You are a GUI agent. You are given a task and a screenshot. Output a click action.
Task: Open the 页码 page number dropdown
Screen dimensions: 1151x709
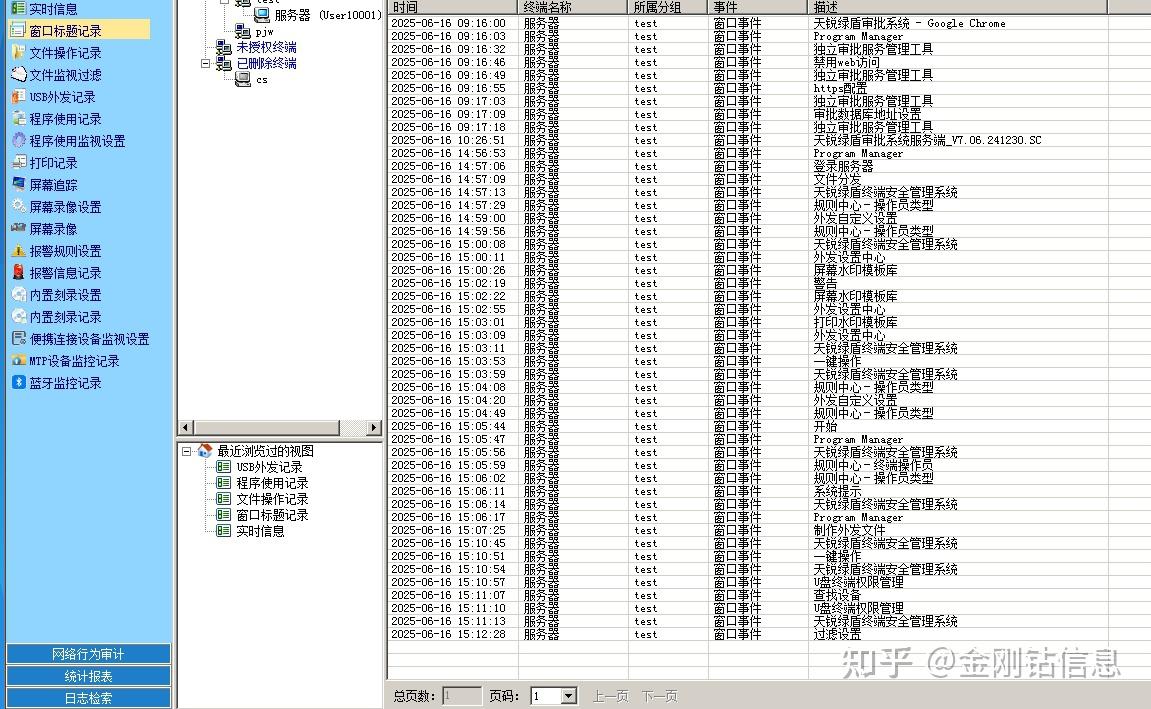click(569, 696)
